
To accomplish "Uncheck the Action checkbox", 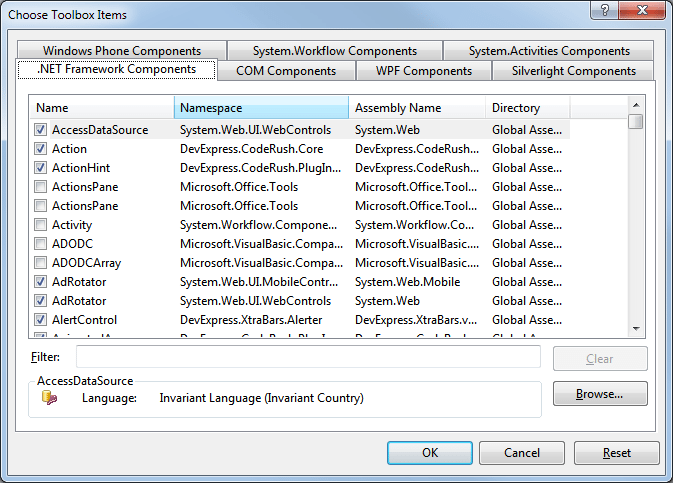I will tap(40, 149).
